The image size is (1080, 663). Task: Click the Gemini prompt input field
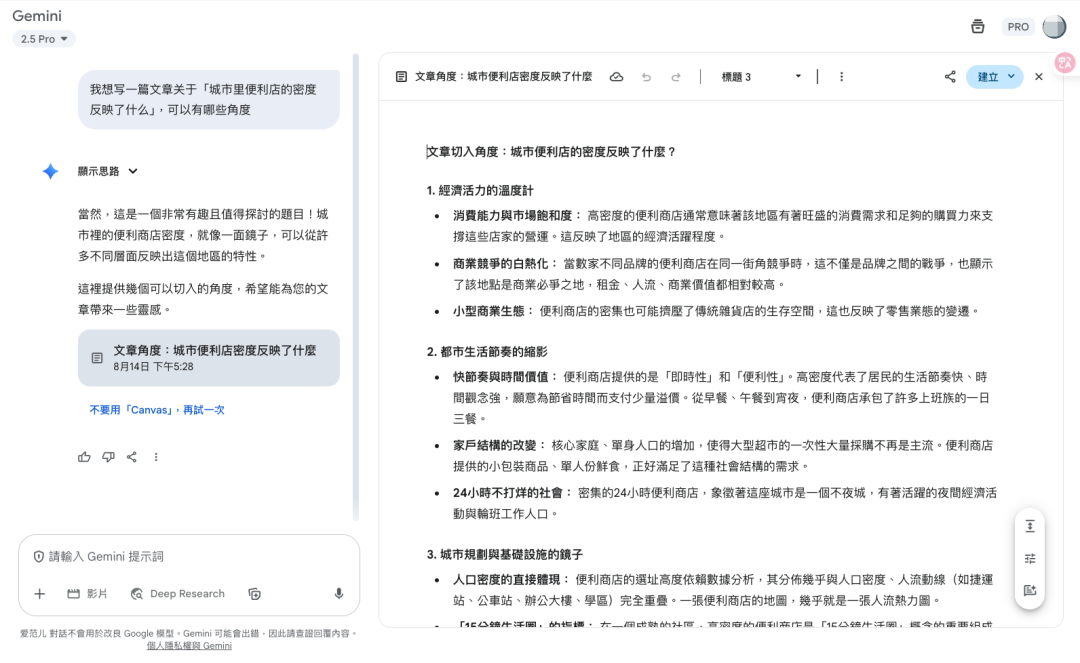(x=180, y=556)
